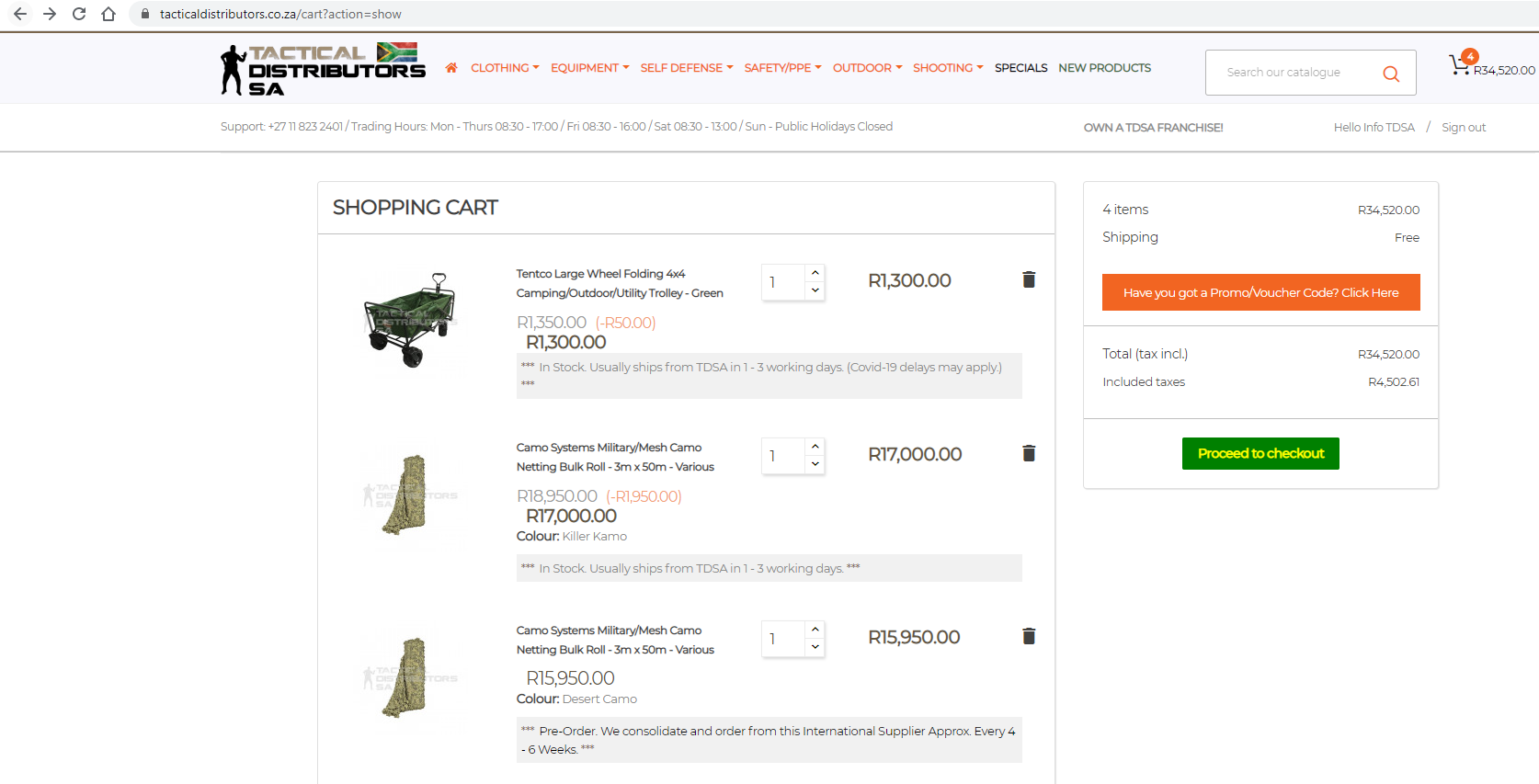Open the shopping cart icon in header
The image size is (1539, 784).
[x=1459, y=64]
